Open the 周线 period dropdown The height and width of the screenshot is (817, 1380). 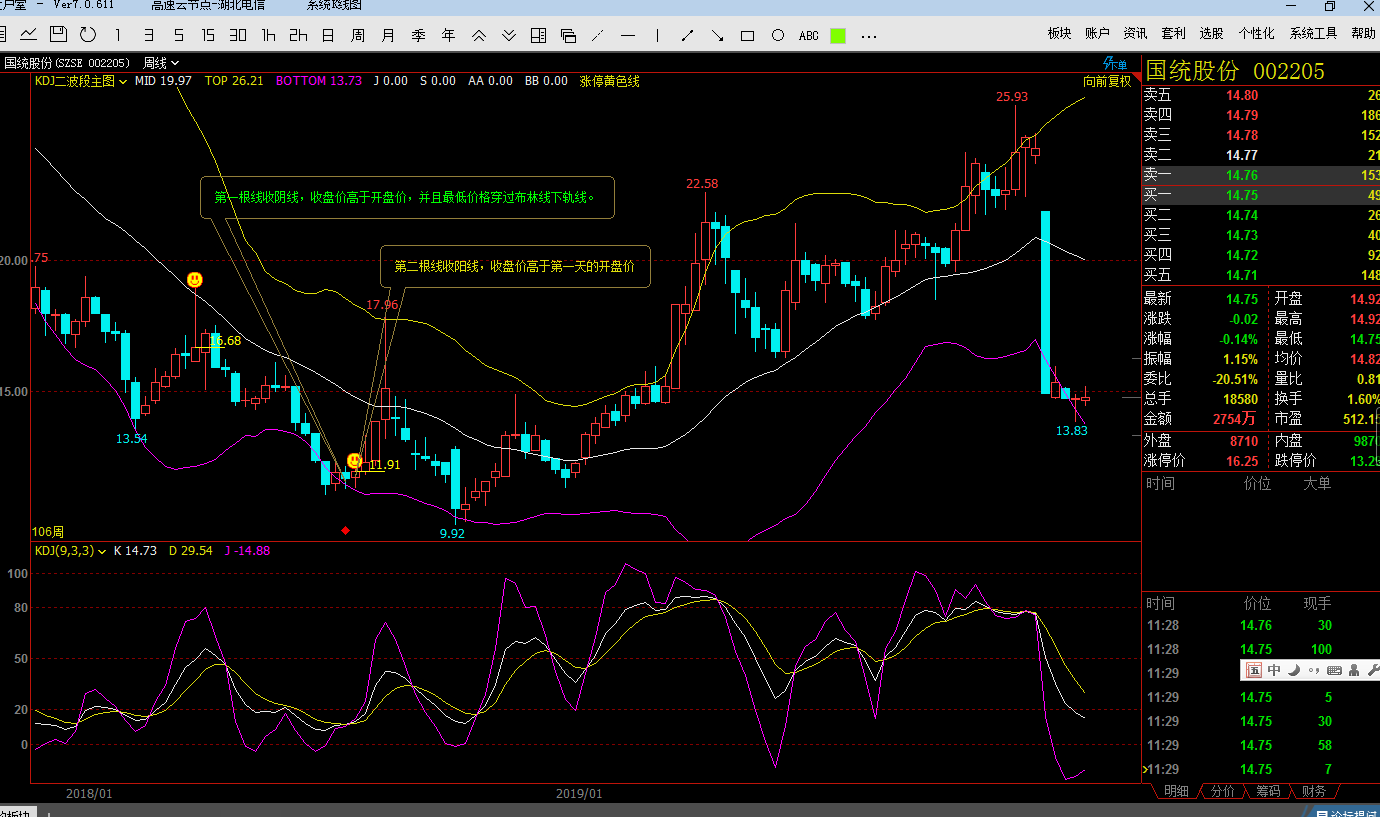click(161, 63)
